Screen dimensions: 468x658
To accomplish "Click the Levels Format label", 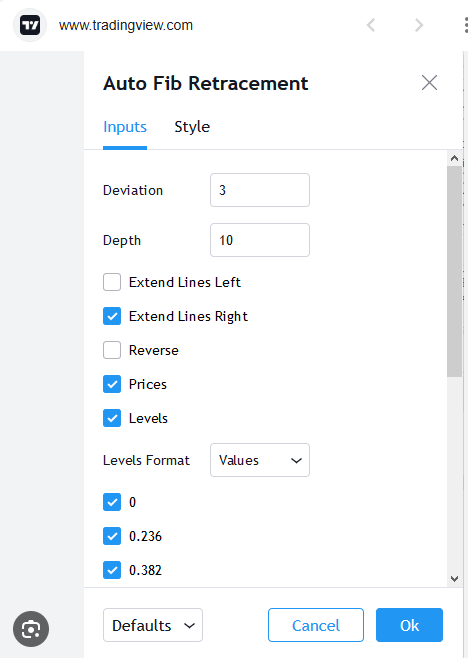I will click(x=146, y=460).
